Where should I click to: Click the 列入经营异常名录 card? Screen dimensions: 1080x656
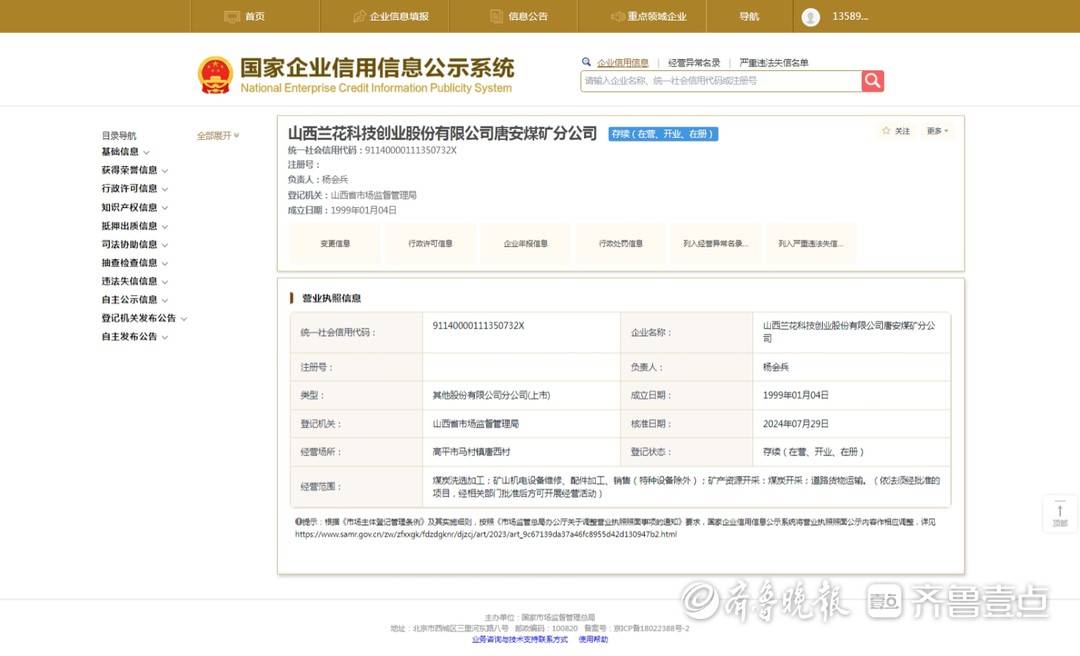coord(716,243)
